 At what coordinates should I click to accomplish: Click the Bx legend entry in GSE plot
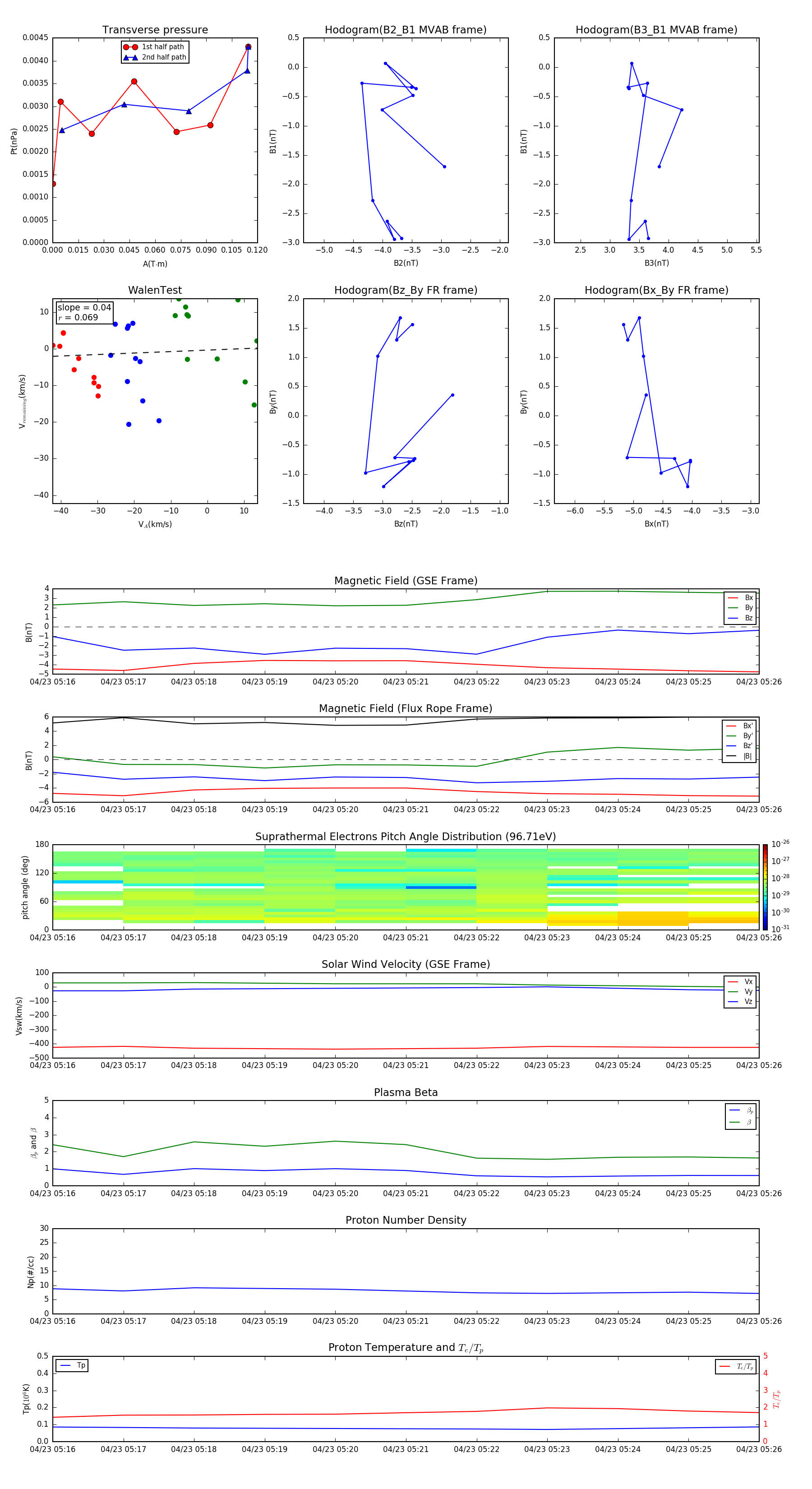pyautogui.click(x=741, y=598)
